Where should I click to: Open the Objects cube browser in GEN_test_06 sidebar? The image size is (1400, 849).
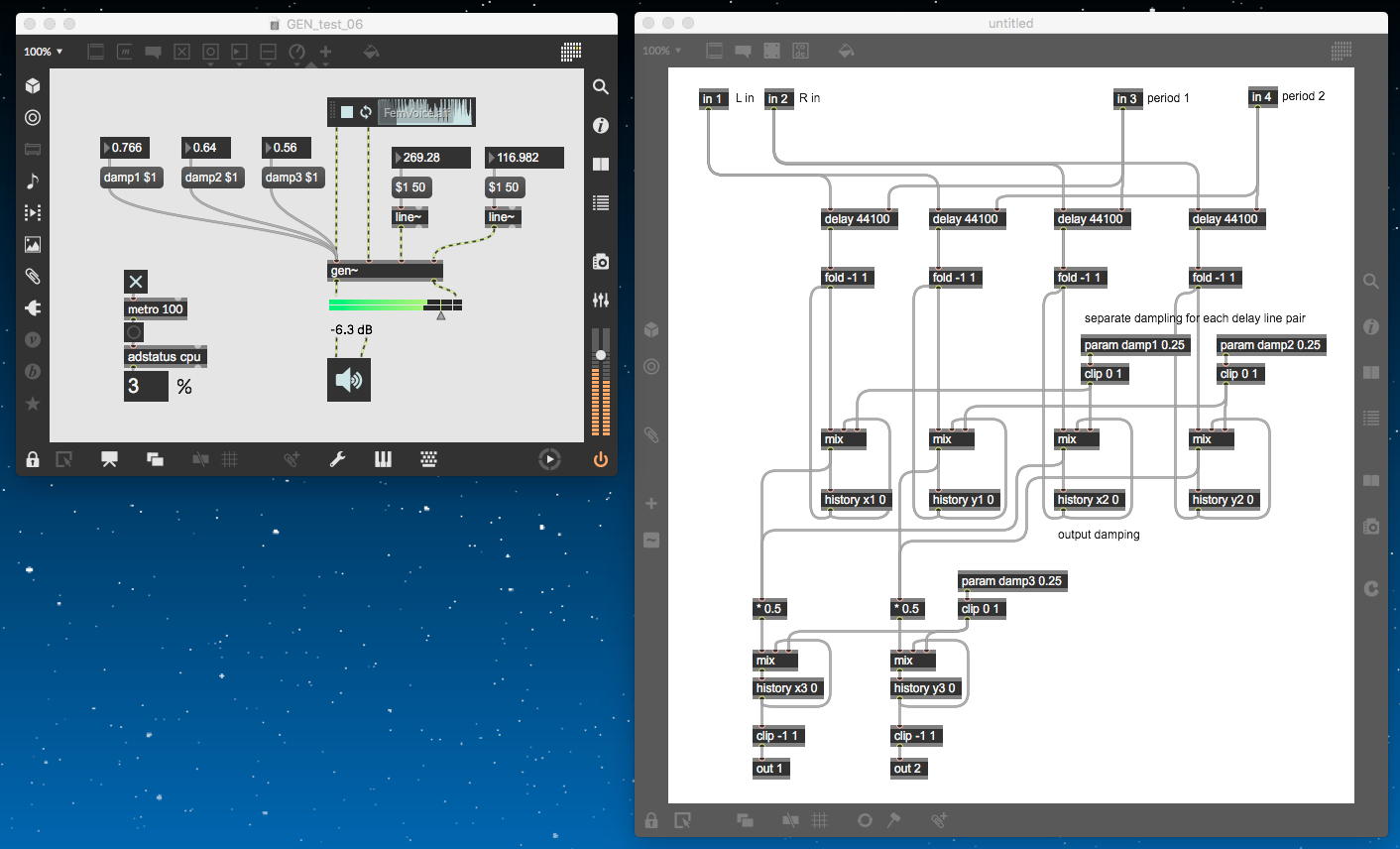click(33, 86)
